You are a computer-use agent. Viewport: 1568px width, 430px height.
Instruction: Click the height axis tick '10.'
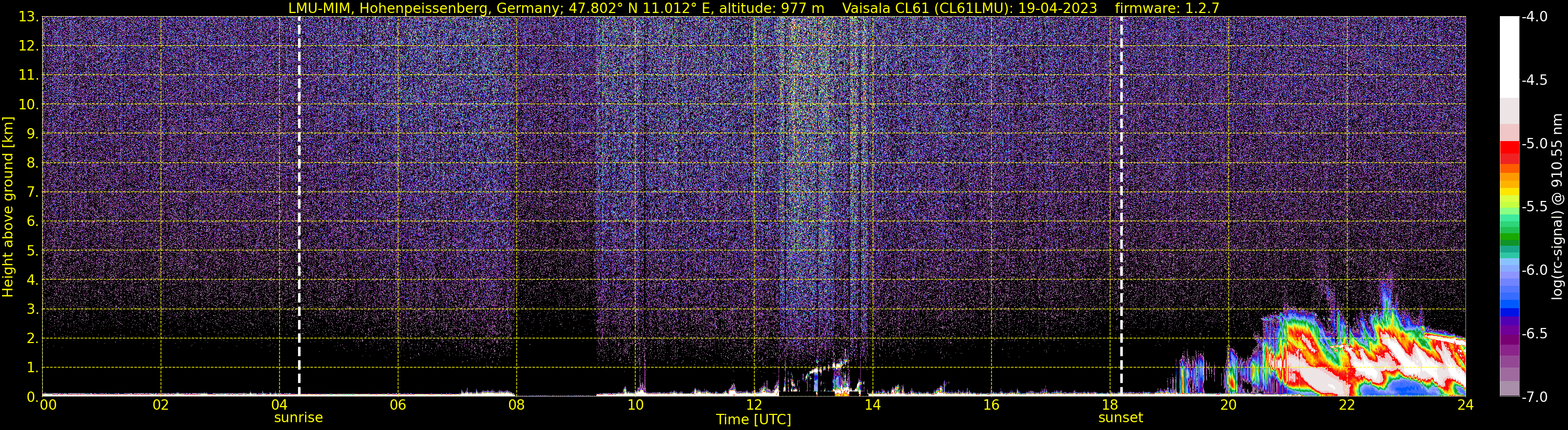click(x=29, y=105)
